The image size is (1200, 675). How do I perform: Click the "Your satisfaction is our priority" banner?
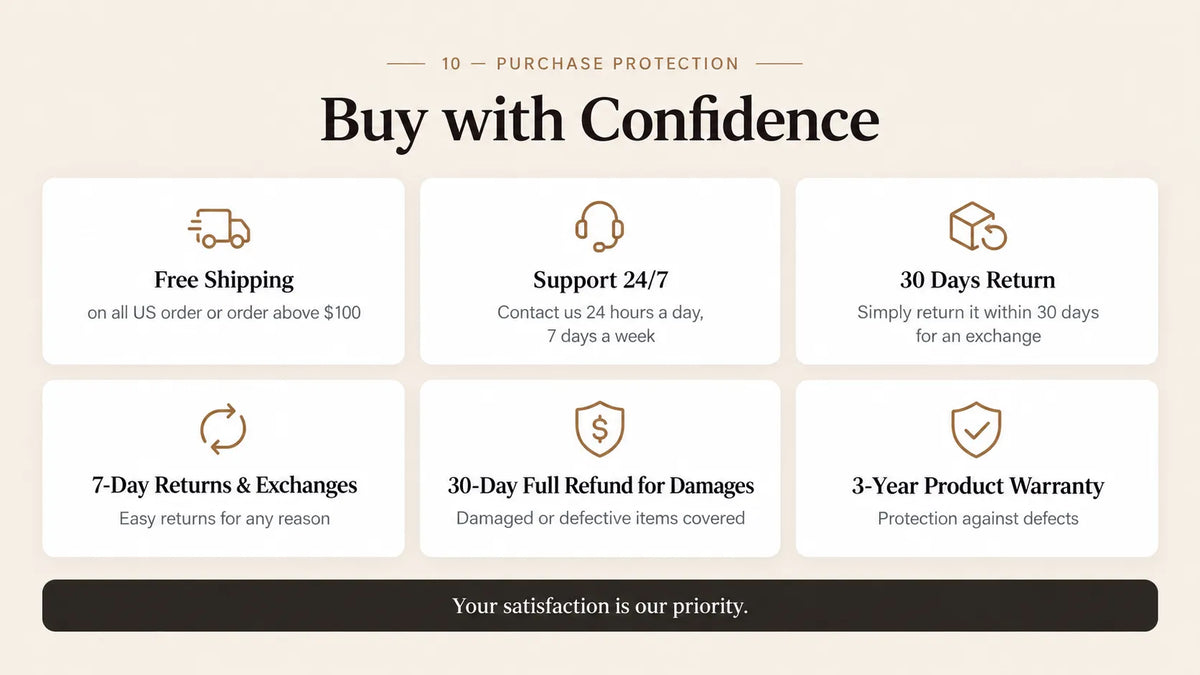(x=600, y=606)
